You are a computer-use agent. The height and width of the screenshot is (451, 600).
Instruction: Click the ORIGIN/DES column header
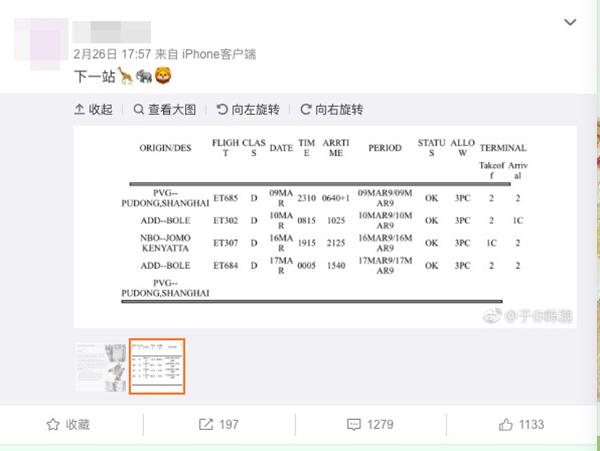click(x=165, y=148)
